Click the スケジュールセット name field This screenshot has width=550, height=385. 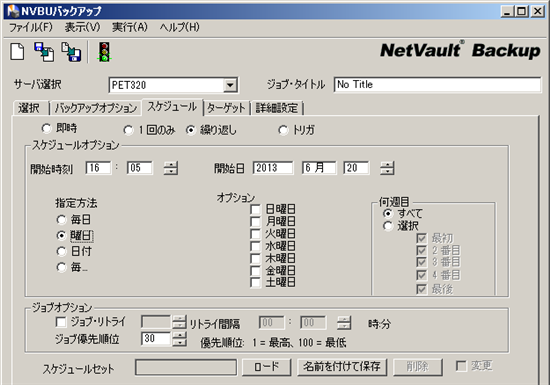186,367
